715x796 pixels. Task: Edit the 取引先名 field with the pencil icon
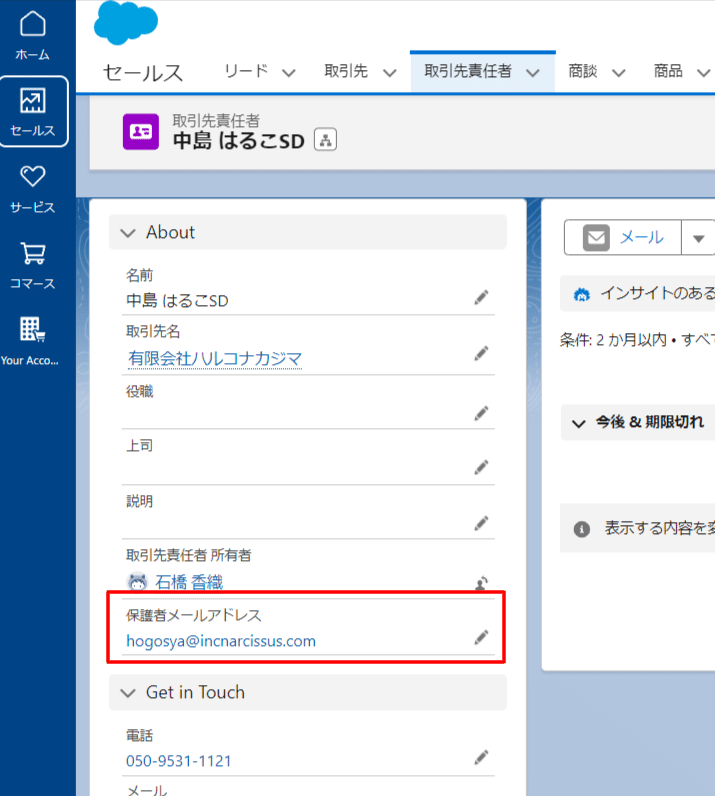[481, 353]
